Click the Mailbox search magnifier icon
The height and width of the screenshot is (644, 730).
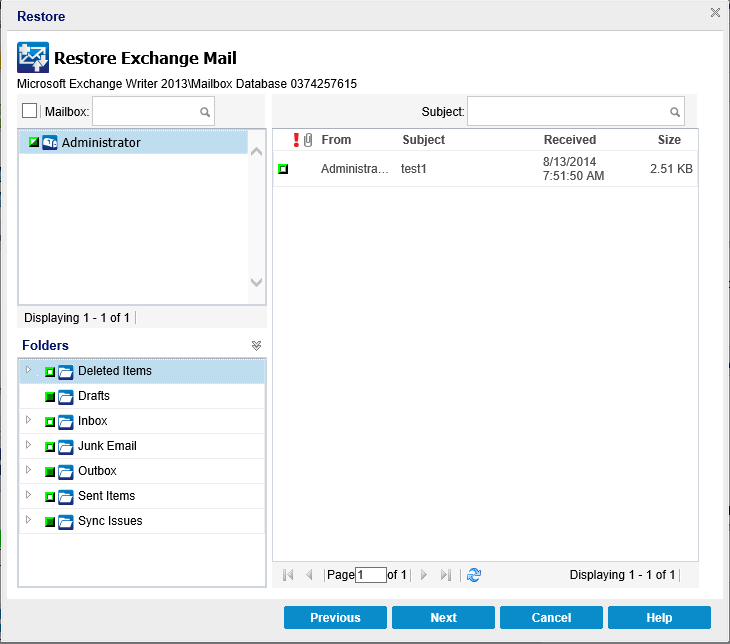point(204,112)
